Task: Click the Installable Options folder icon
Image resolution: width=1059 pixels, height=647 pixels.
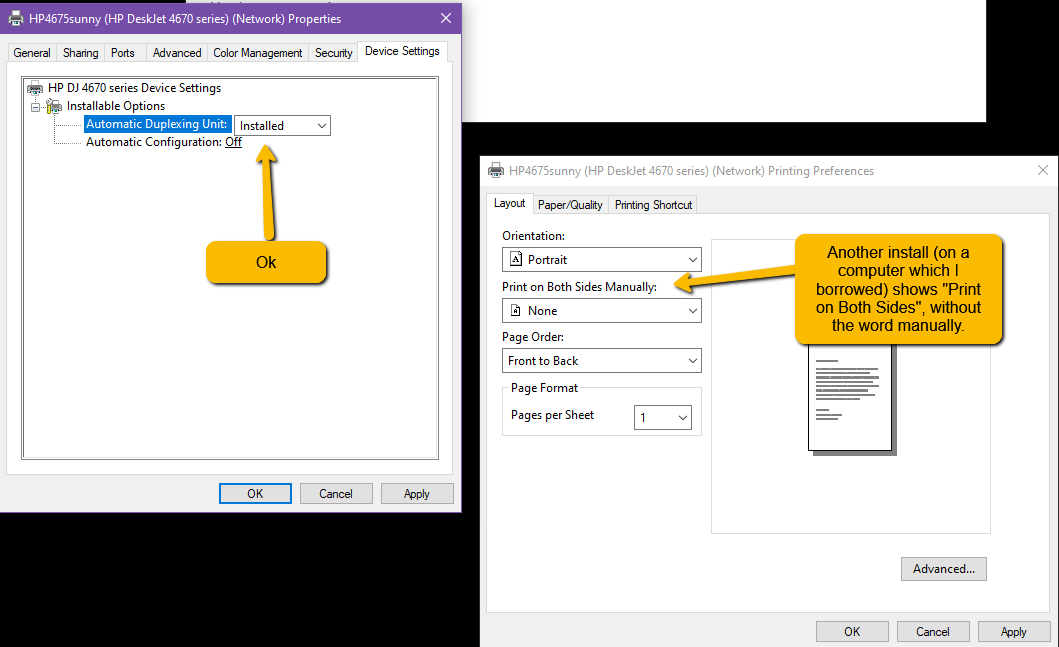Action: coord(54,106)
